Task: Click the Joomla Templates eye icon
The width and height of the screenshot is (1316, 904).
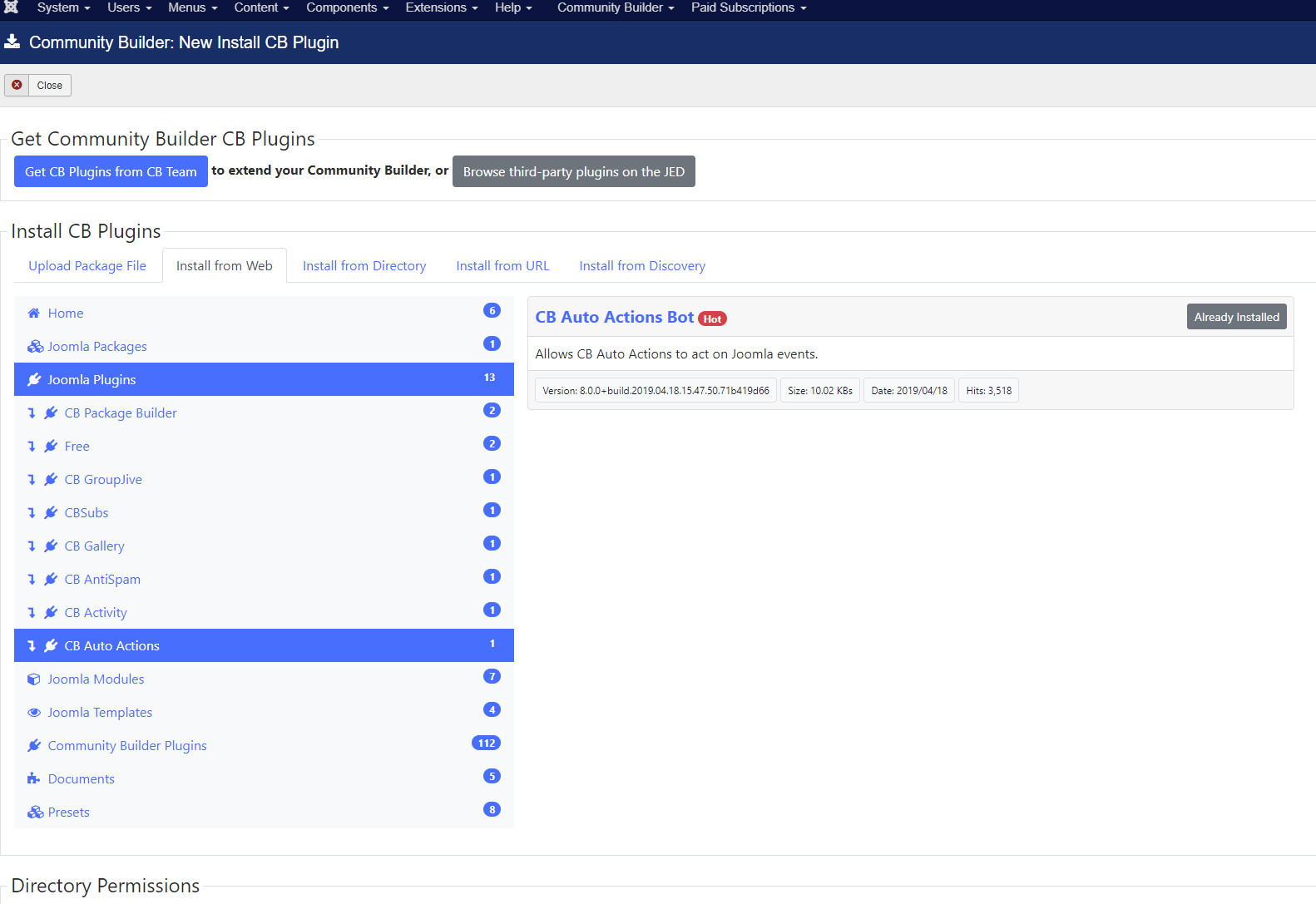Action: click(34, 713)
